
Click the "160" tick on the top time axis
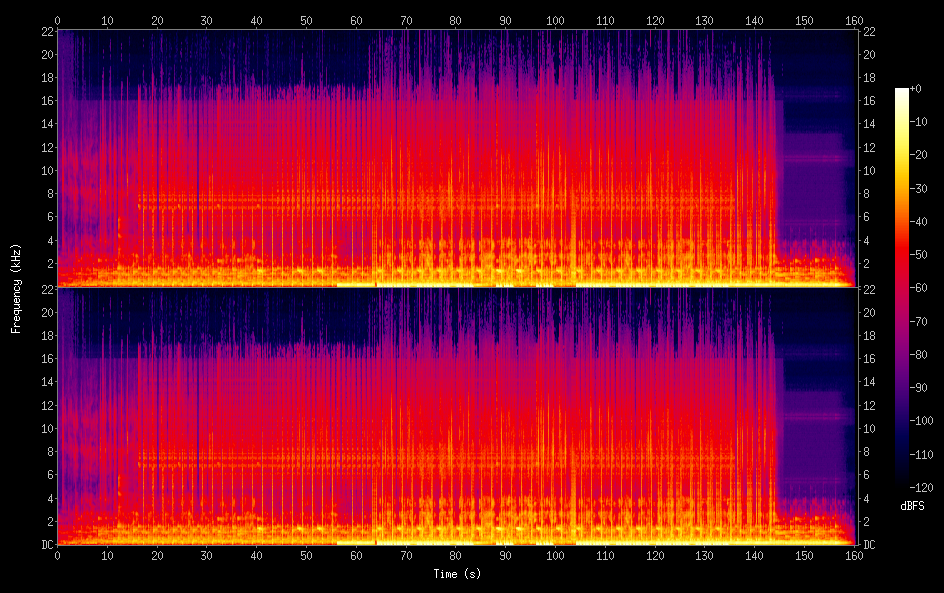(x=854, y=20)
